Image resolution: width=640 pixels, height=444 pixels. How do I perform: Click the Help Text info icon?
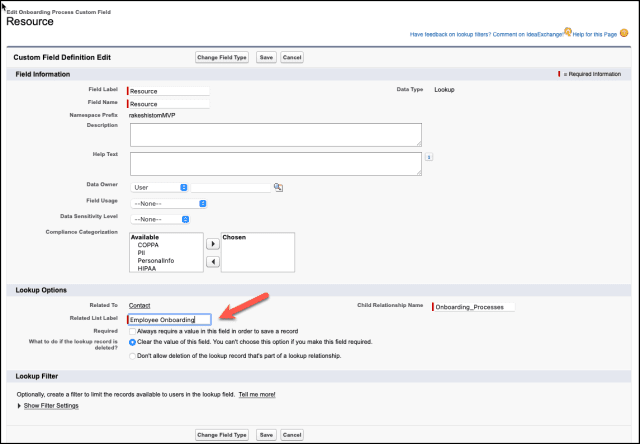428,157
